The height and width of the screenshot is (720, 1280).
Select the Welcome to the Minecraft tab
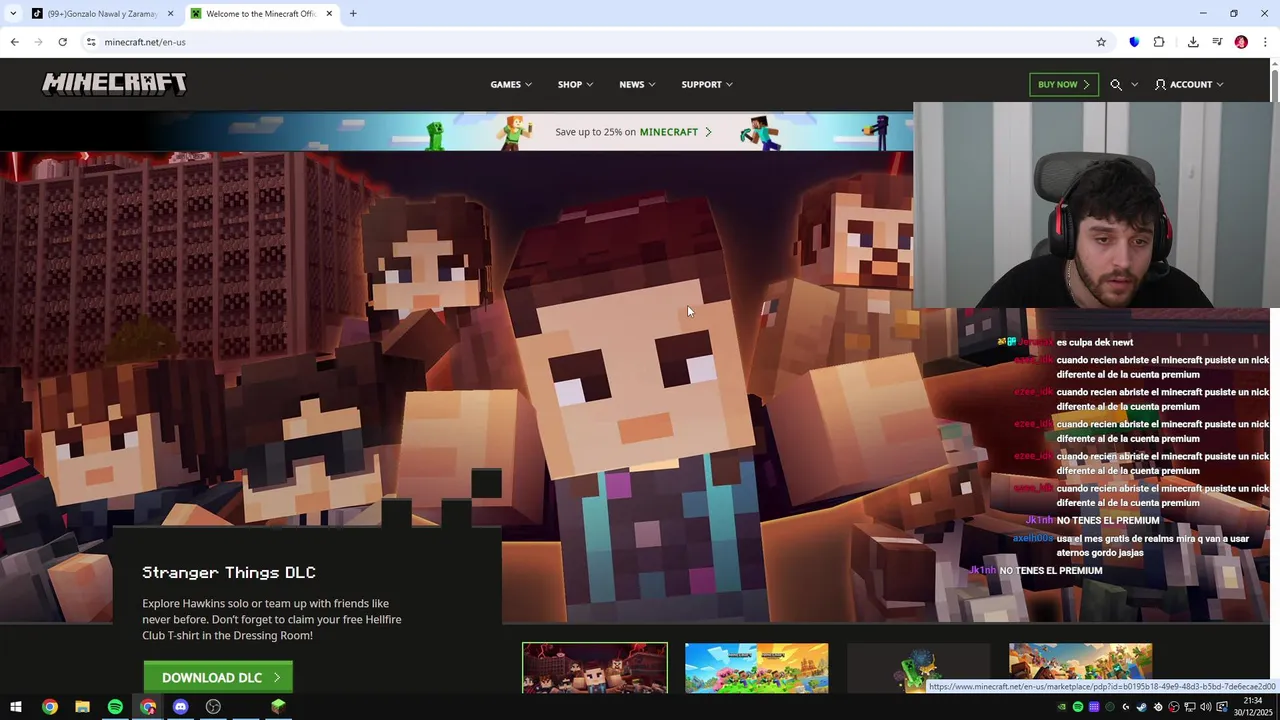(x=262, y=14)
